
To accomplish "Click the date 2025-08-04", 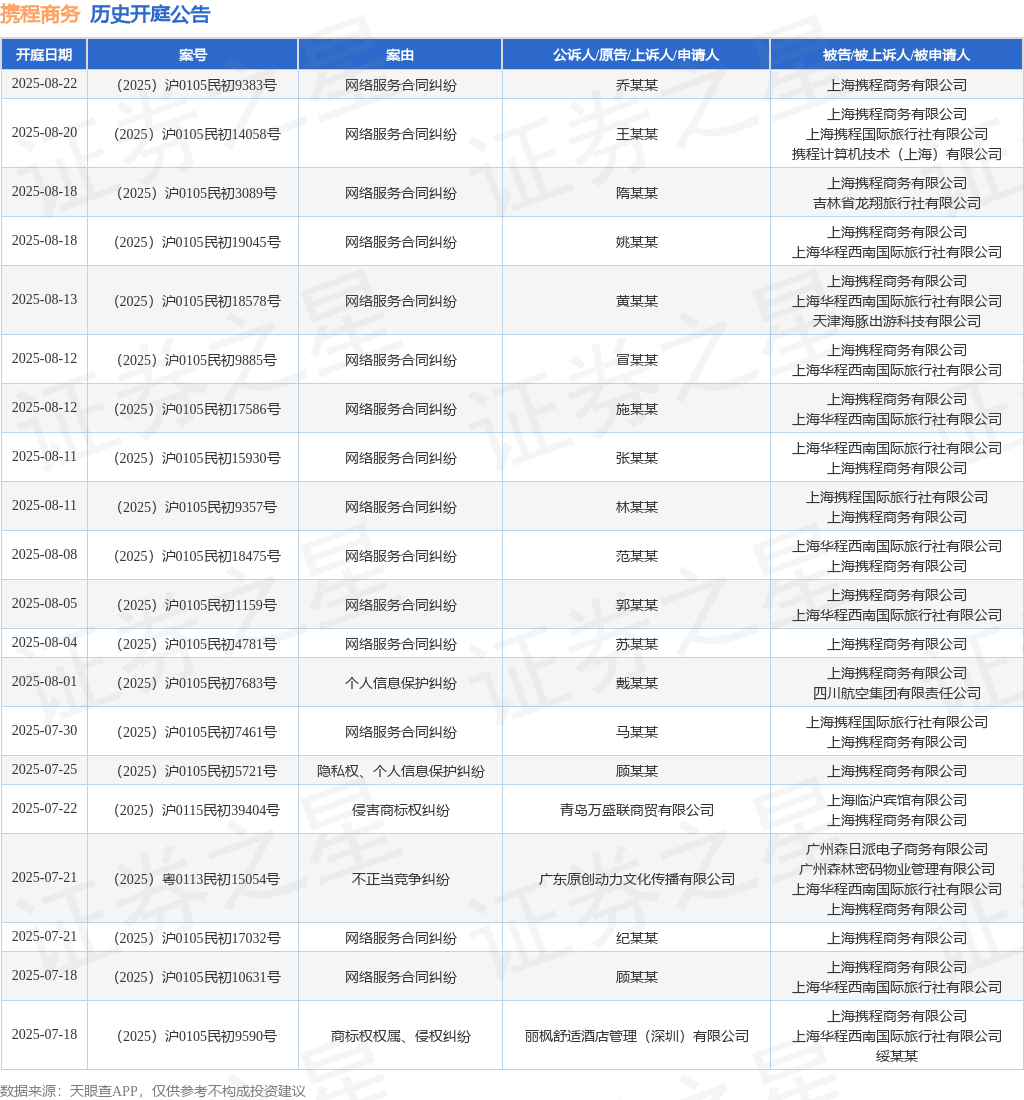I will click(x=44, y=643).
